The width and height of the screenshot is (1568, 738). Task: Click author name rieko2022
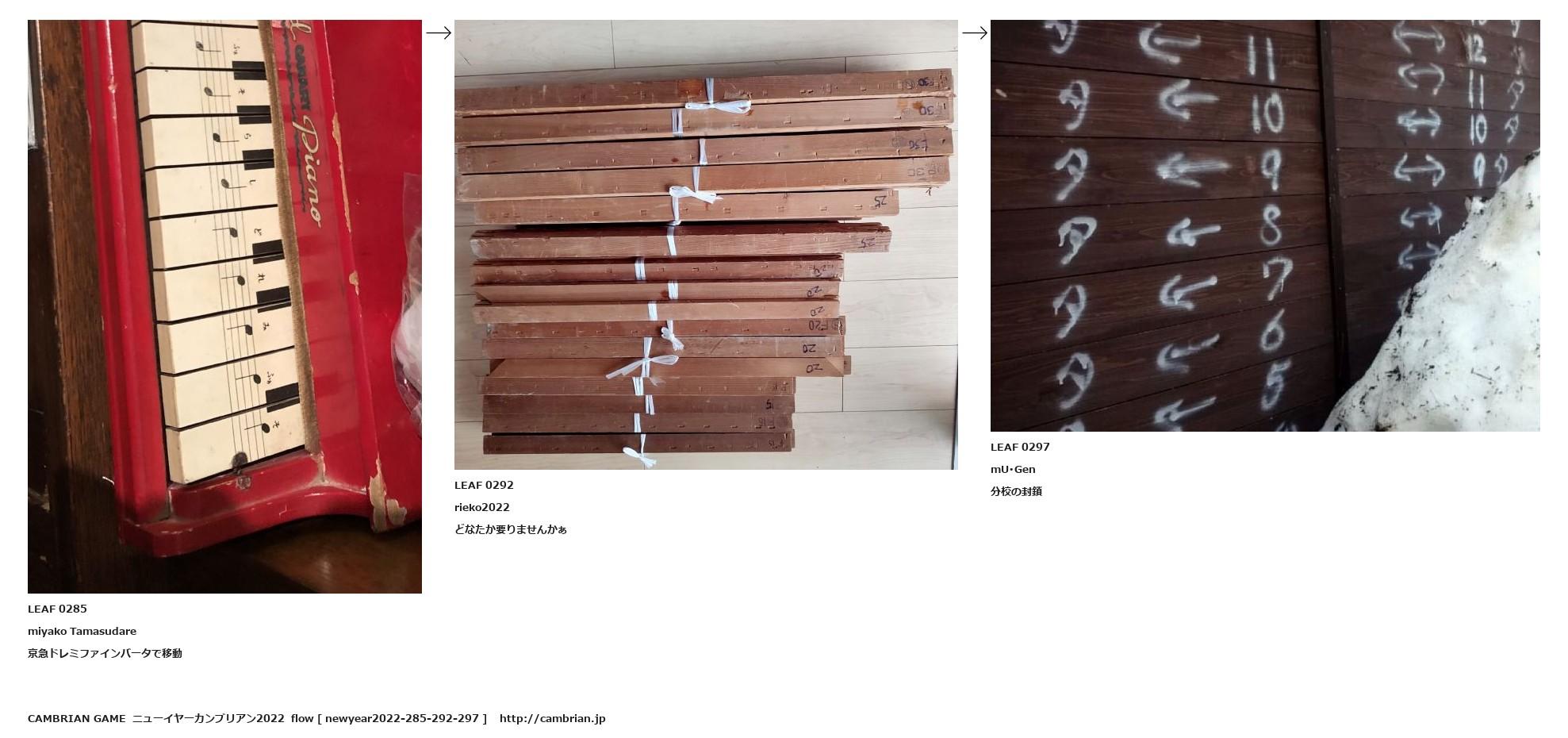coord(482,507)
